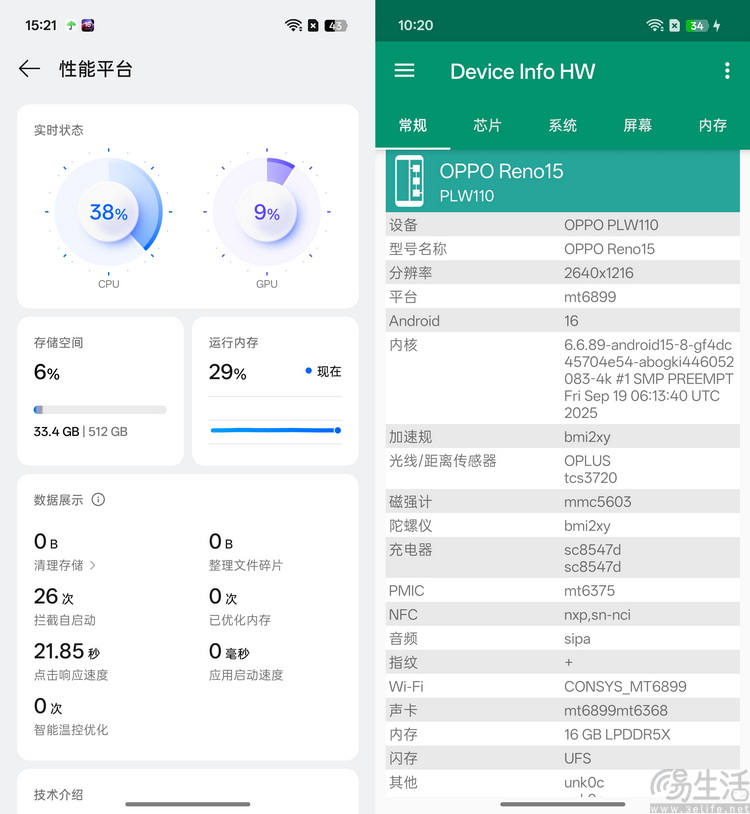
Task: Tap the OPPO Reno15 device icon
Action: tap(410, 181)
